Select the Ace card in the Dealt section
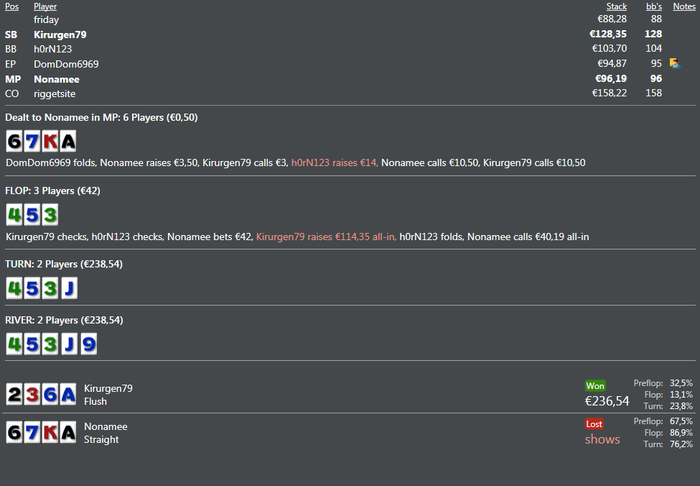 67,141
